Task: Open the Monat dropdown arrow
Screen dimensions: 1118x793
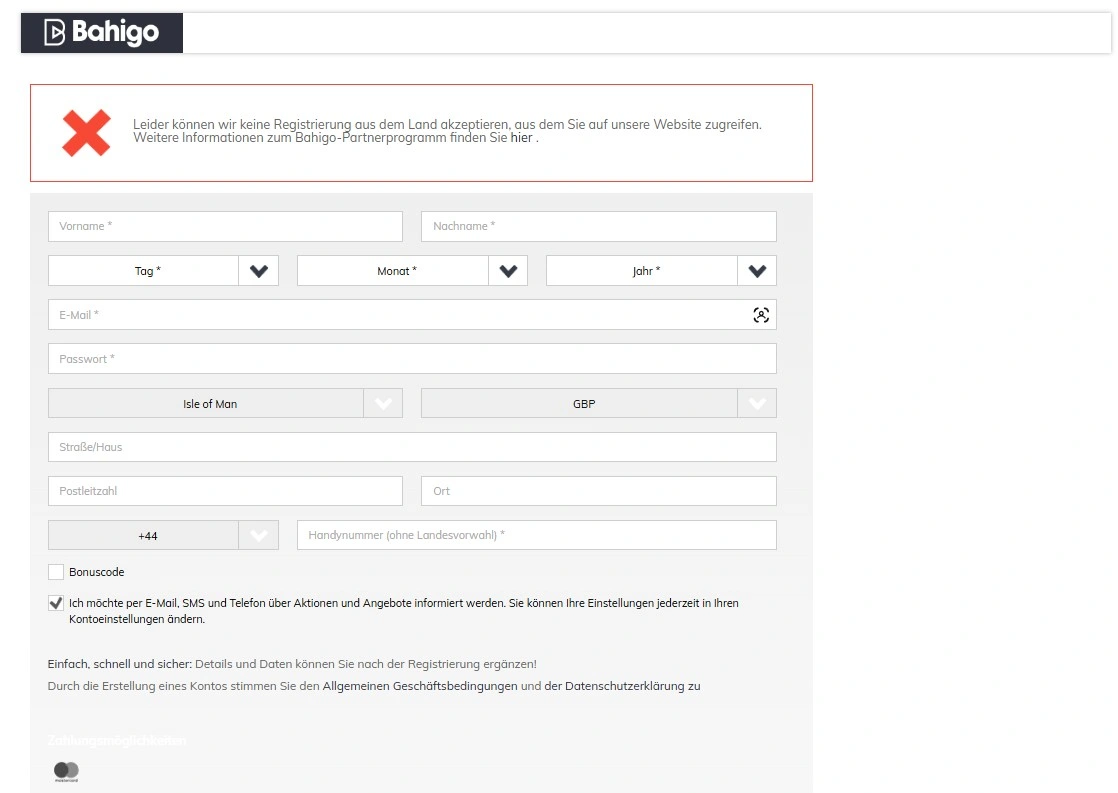Action: click(x=508, y=271)
